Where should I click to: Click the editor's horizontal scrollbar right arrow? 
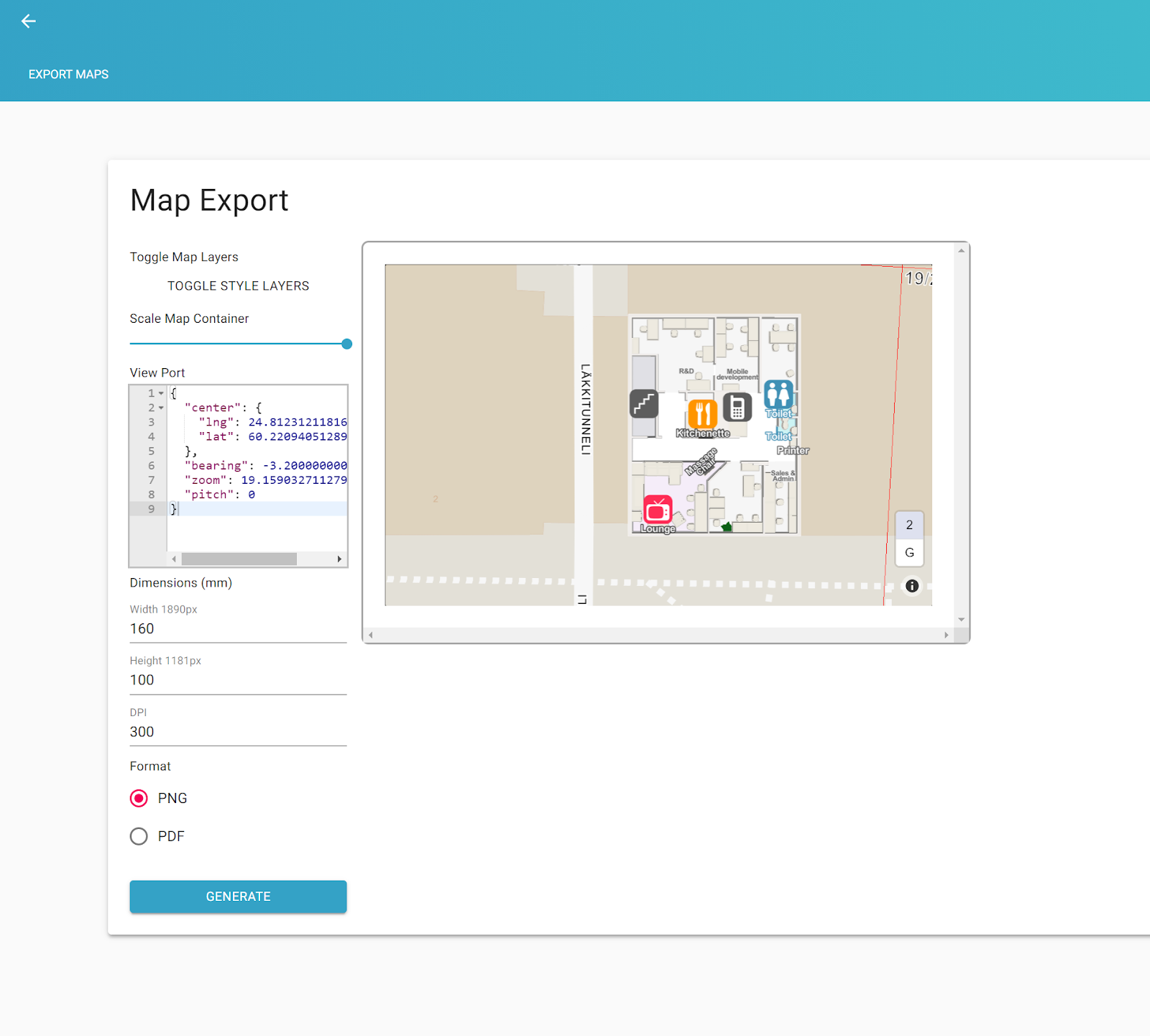pyautogui.click(x=339, y=559)
